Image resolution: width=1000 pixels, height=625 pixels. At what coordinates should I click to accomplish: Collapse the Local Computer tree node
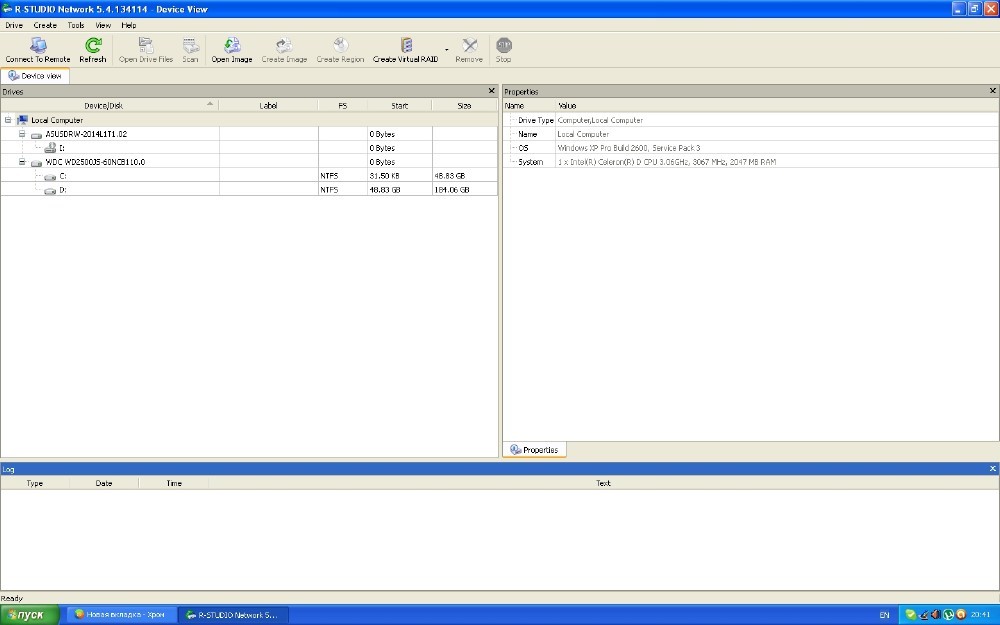pos(8,120)
